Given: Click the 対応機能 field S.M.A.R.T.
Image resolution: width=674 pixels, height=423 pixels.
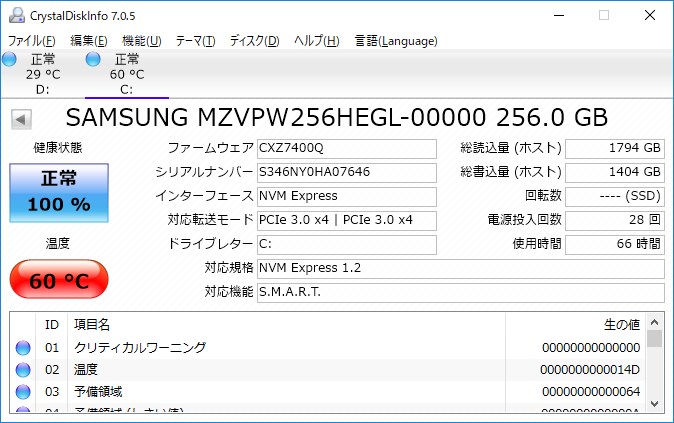Looking at the screenshot, I should point(461,293).
